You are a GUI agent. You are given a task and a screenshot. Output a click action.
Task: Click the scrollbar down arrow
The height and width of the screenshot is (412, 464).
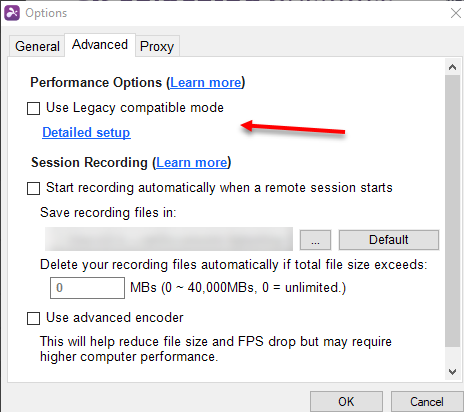452,372
